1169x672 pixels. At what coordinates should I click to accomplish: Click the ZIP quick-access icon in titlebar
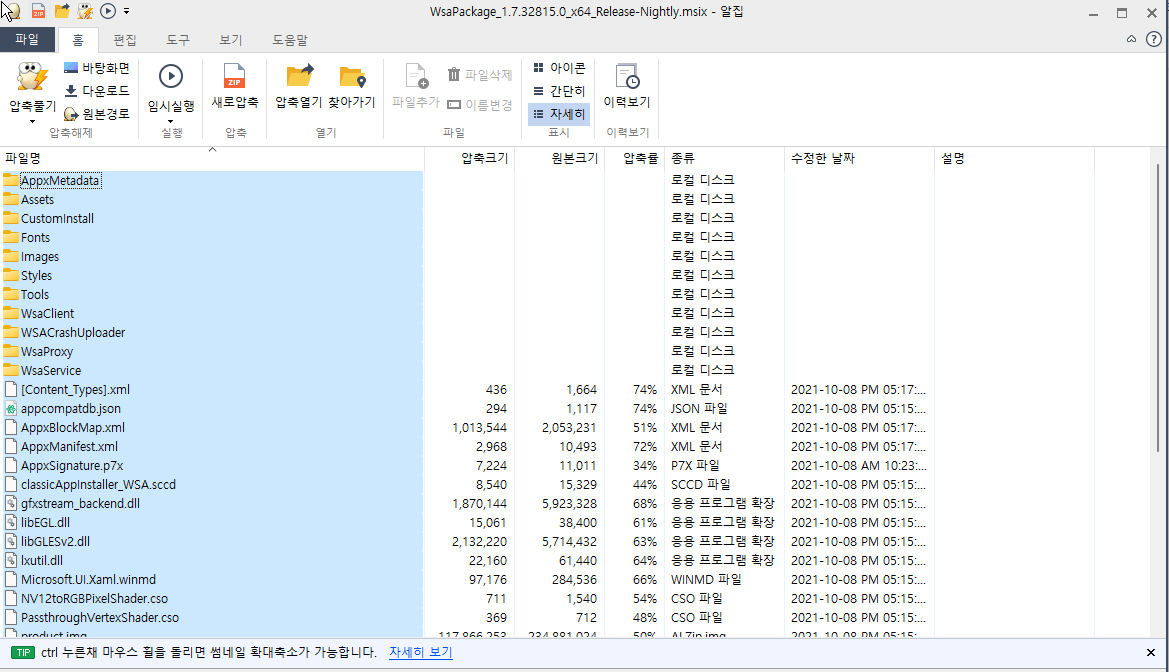[38, 12]
